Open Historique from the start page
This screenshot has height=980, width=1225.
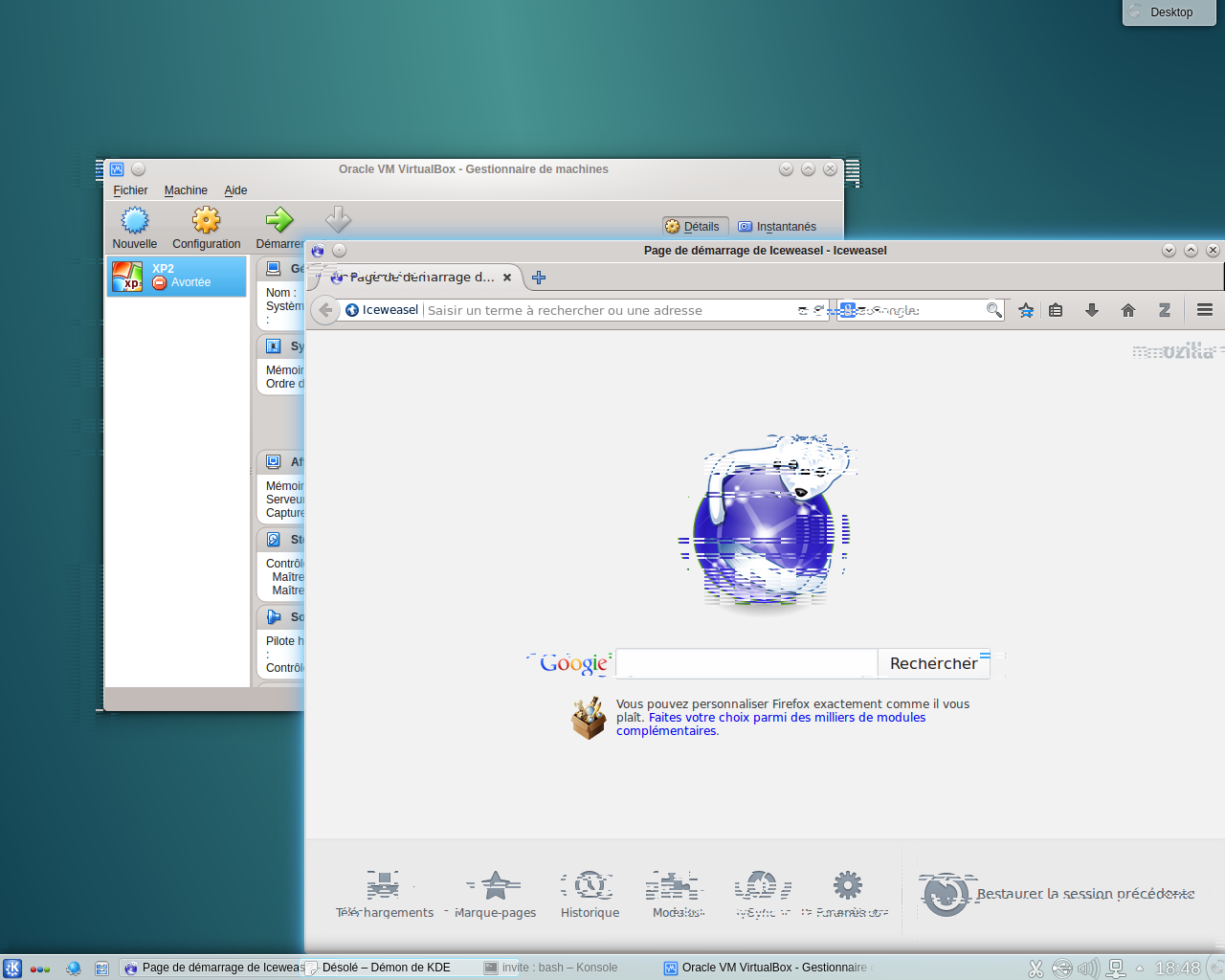(x=590, y=894)
